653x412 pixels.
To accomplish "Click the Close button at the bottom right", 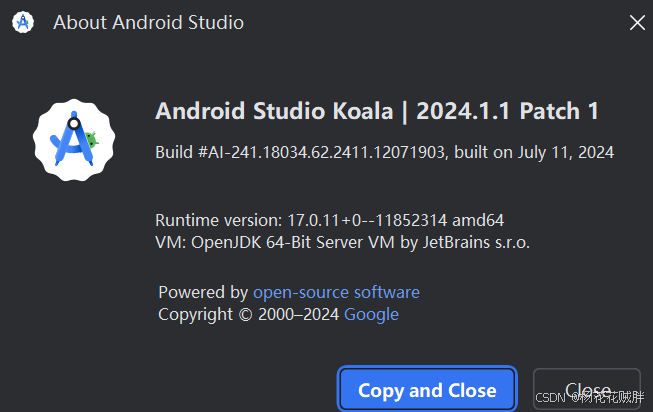I will tap(587, 390).
